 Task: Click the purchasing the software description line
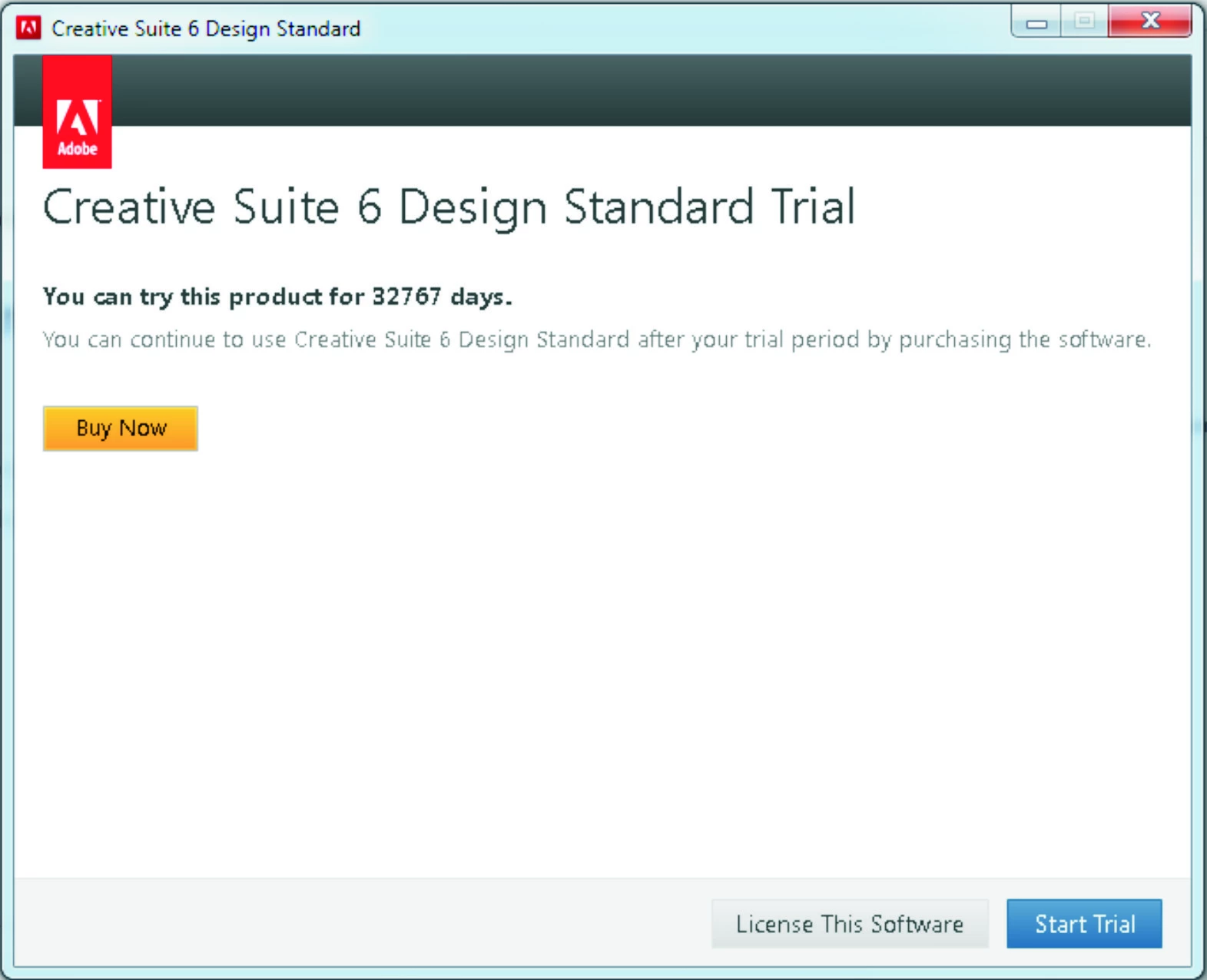[x=597, y=339]
